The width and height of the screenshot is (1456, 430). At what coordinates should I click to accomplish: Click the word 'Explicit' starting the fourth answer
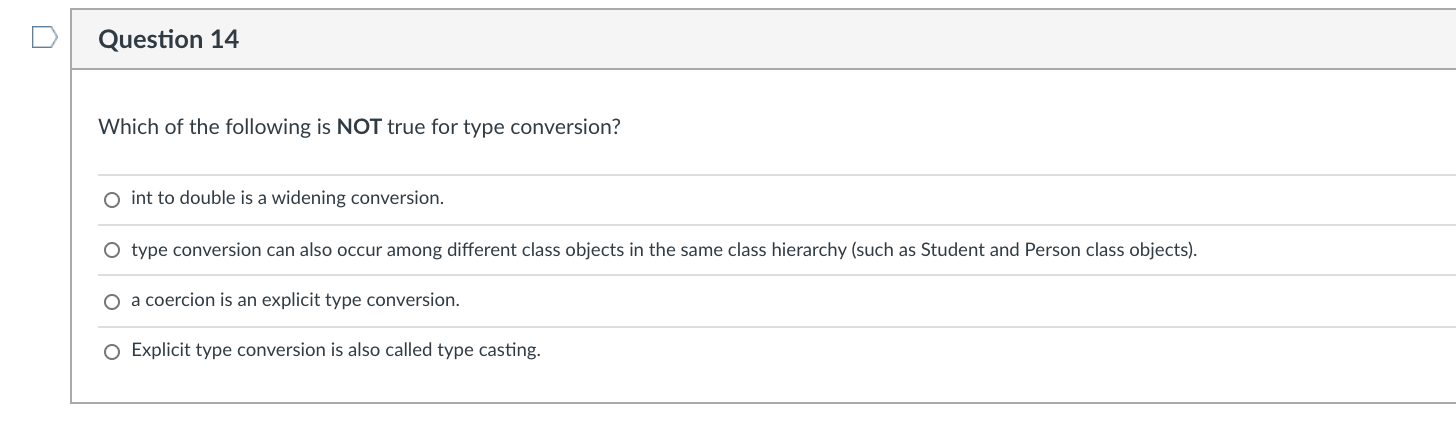tap(161, 351)
